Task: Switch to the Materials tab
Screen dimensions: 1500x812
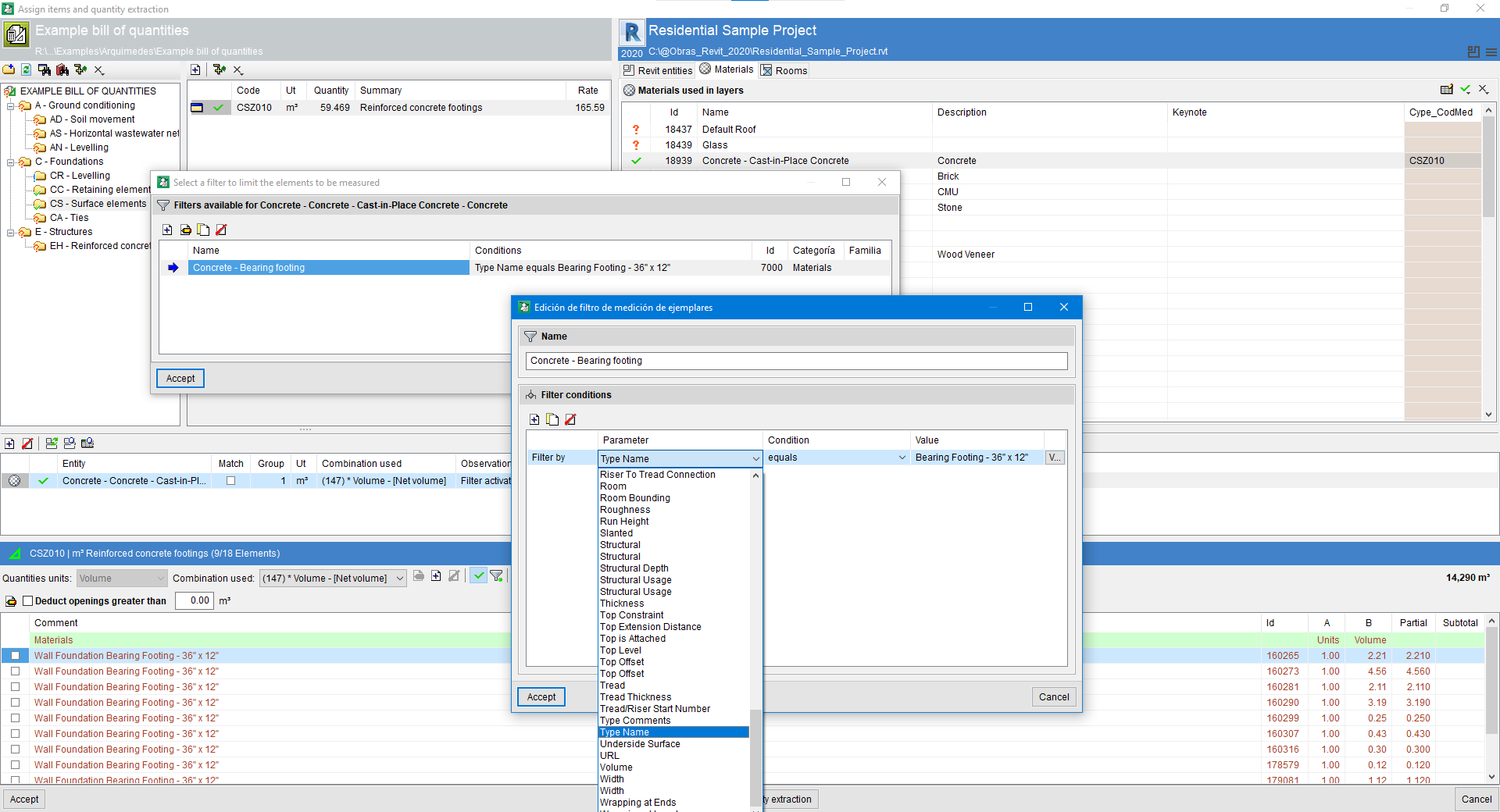Action: [x=727, y=69]
